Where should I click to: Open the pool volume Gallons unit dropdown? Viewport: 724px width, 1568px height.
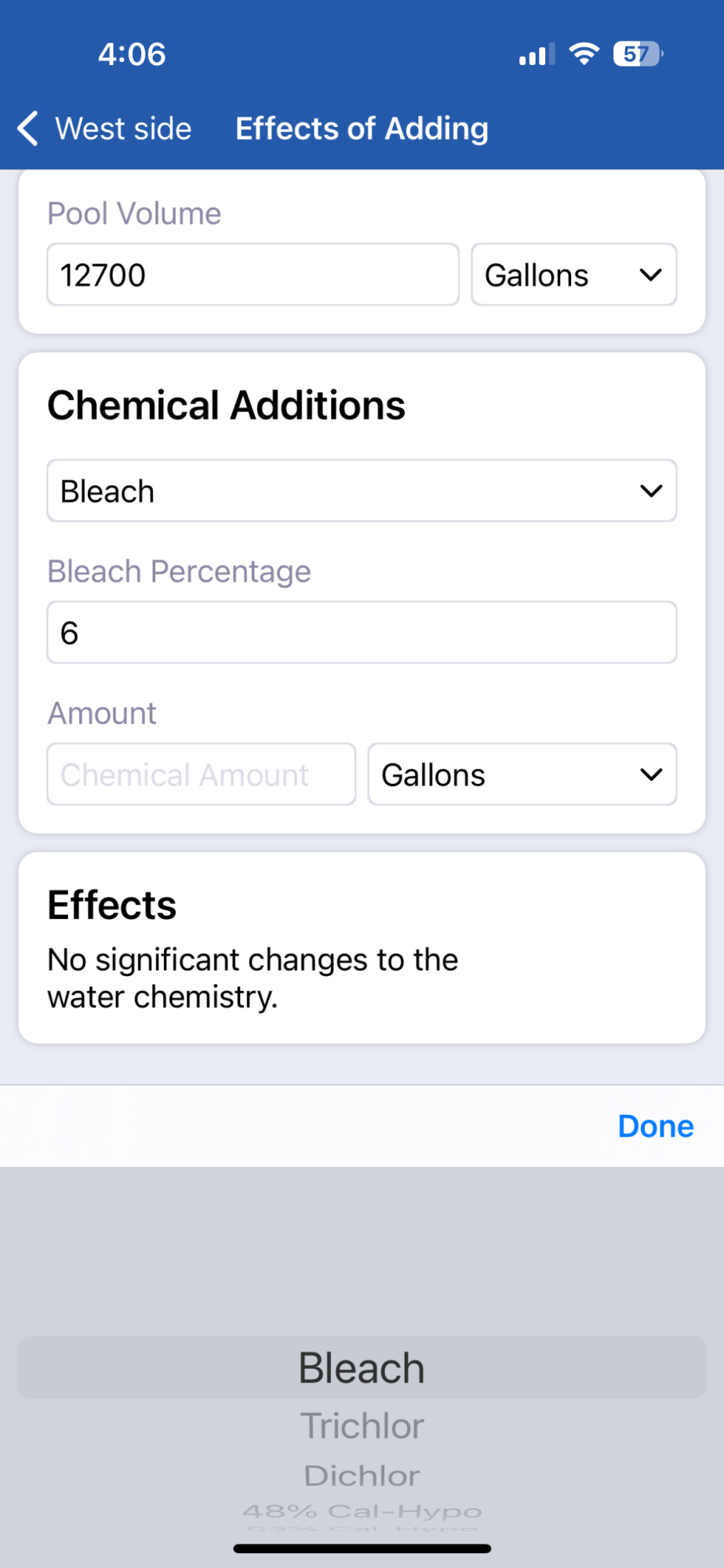574,274
